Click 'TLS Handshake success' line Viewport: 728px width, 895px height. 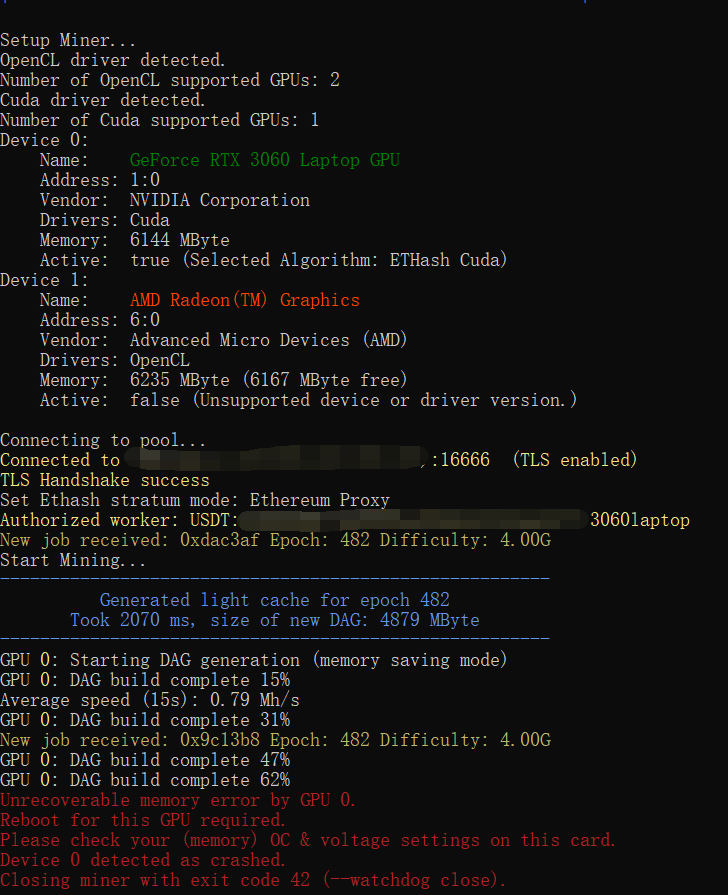[105, 480]
